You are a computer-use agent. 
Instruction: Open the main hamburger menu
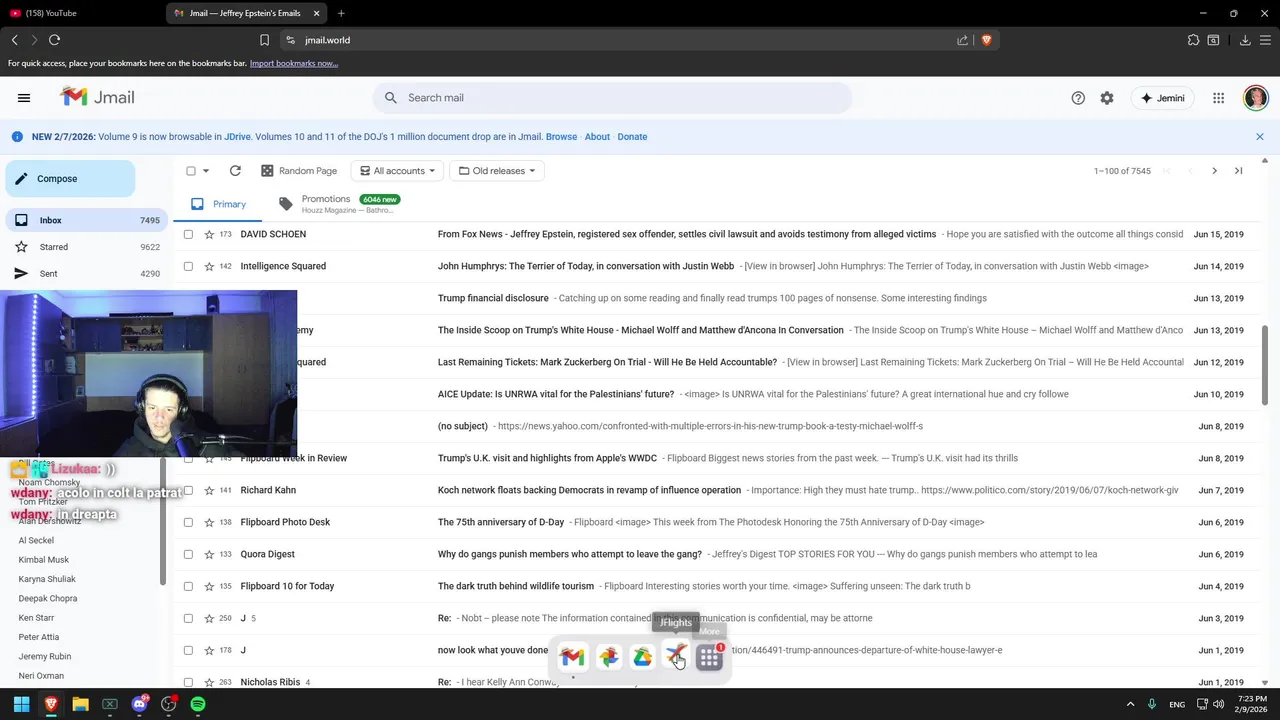point(24,98)
